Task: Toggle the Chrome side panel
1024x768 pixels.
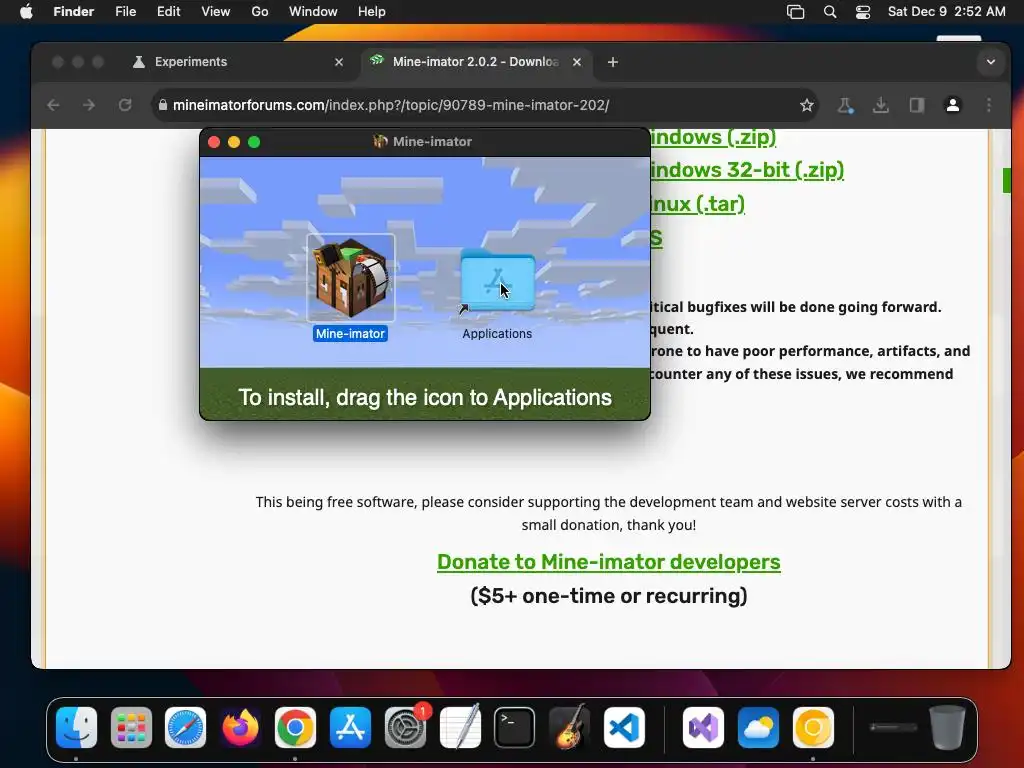Action: tap(917, 105)
